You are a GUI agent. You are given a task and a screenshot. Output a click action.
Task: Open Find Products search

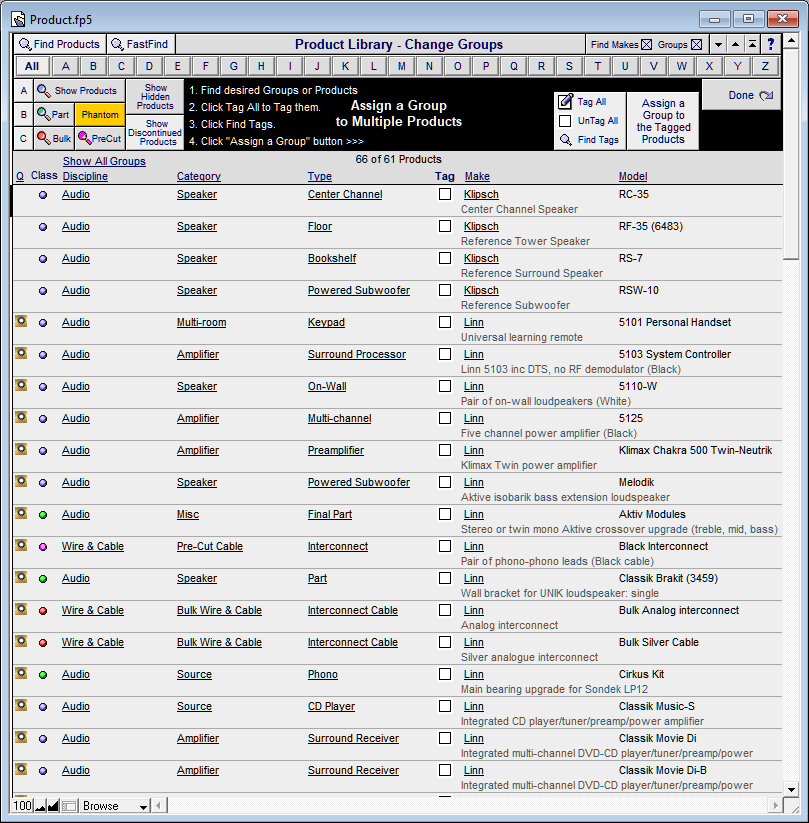60,44
